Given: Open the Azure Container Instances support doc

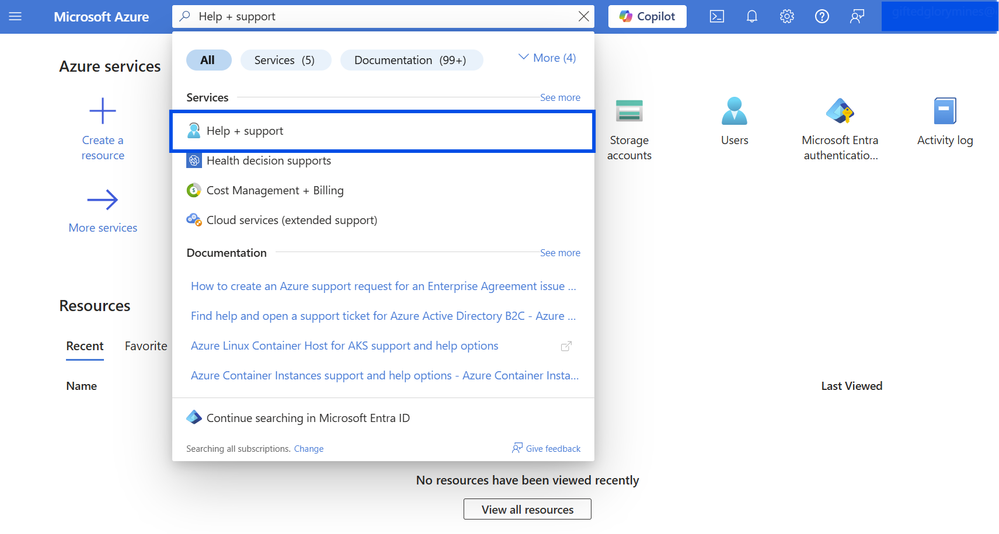Looking at the screenshot, I should click(385, 376).
